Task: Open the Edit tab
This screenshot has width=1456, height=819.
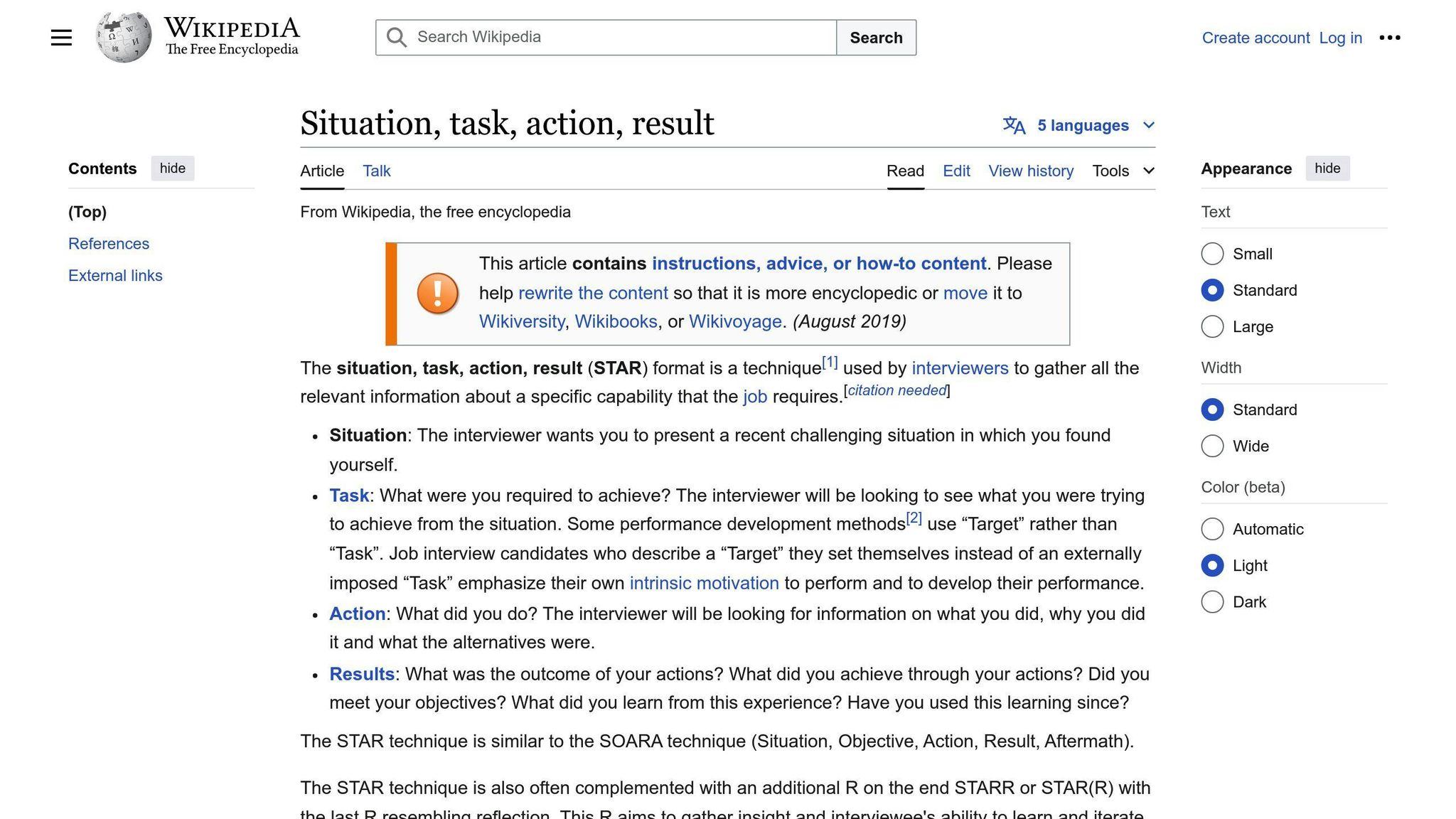Action: [956, 171]
